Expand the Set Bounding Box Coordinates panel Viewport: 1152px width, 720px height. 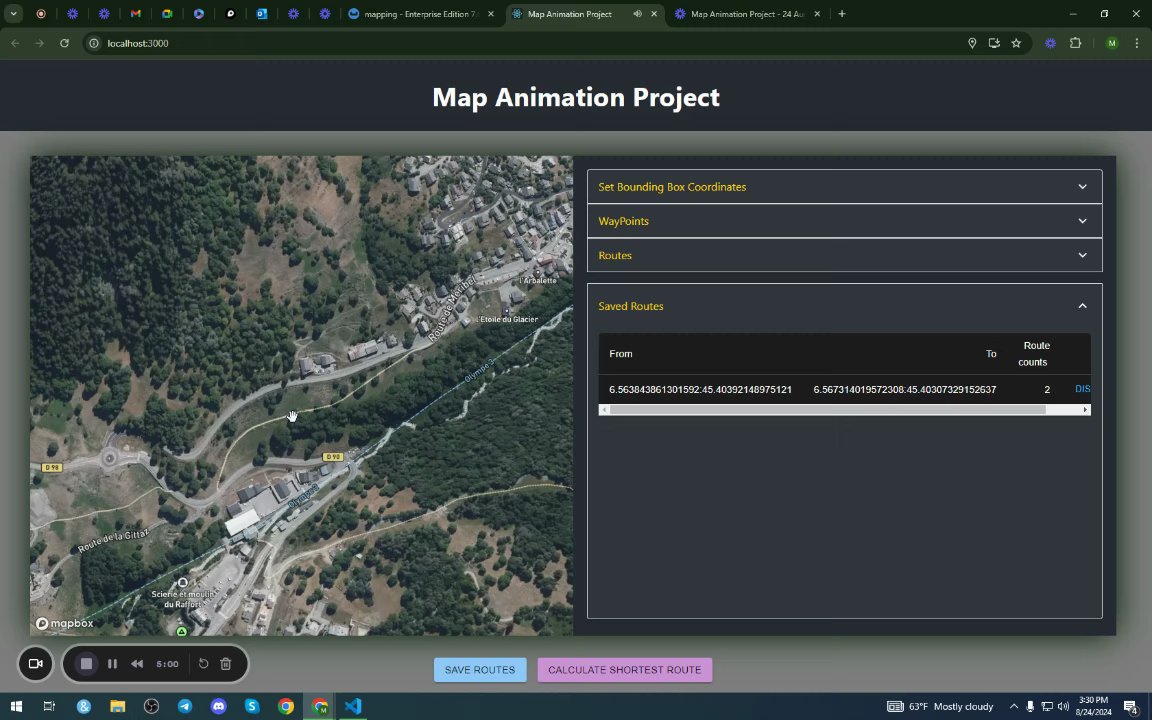(844, 187)
